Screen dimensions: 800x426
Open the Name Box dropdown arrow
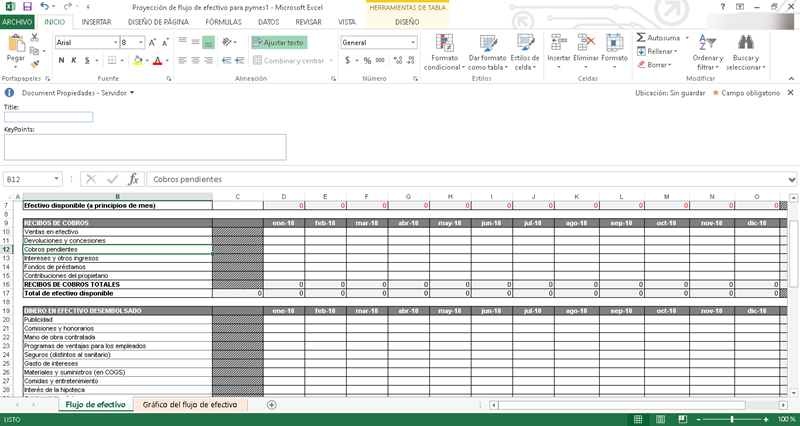pyautogui.click(x=56, y=179)
